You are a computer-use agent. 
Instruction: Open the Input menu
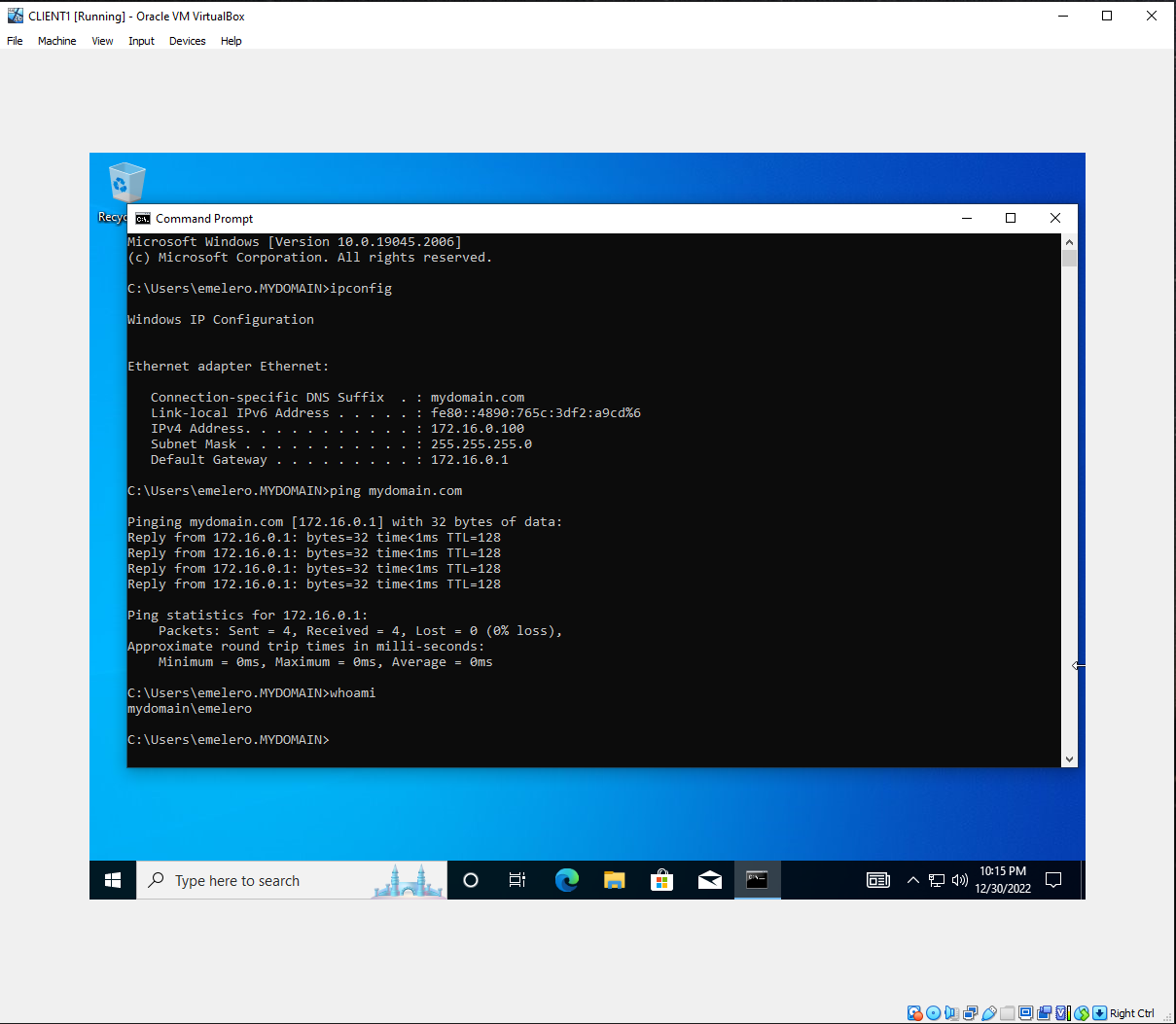[141, 41]
